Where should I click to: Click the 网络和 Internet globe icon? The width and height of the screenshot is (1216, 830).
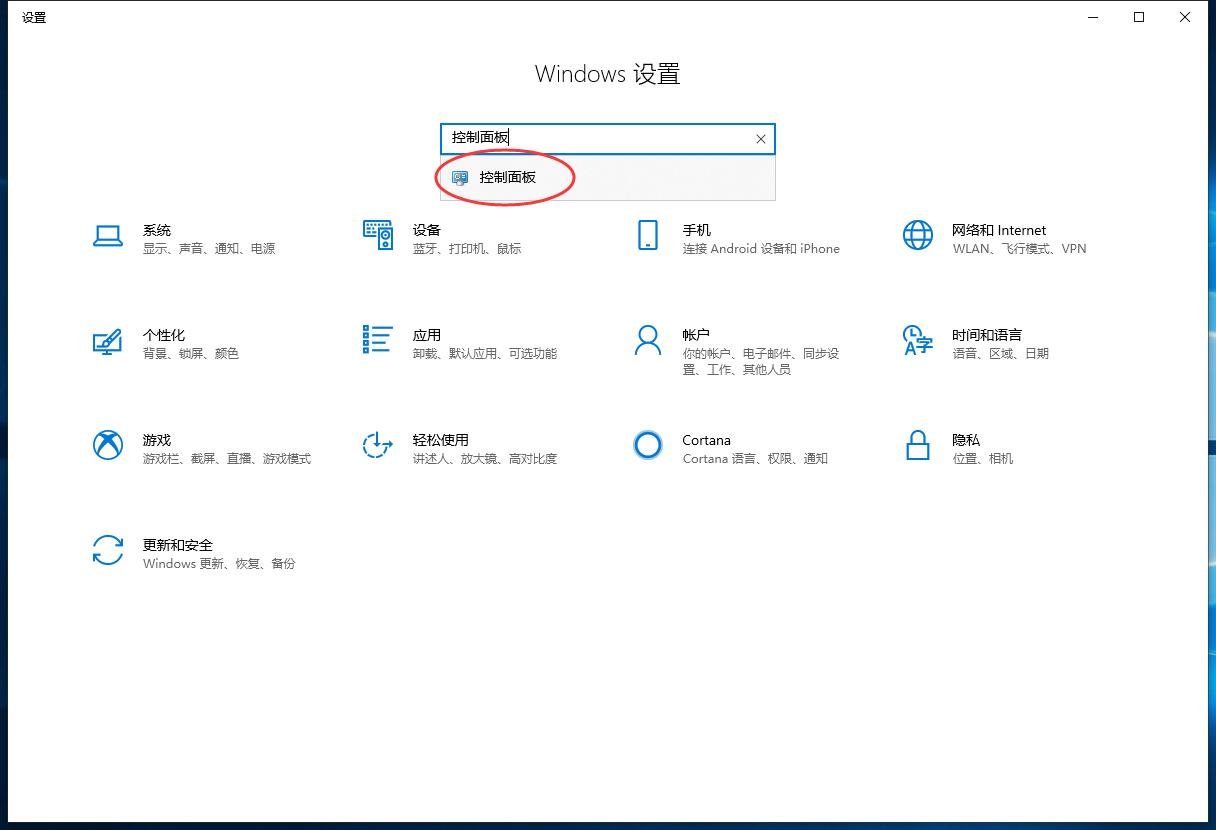click(x=917, y=236)
